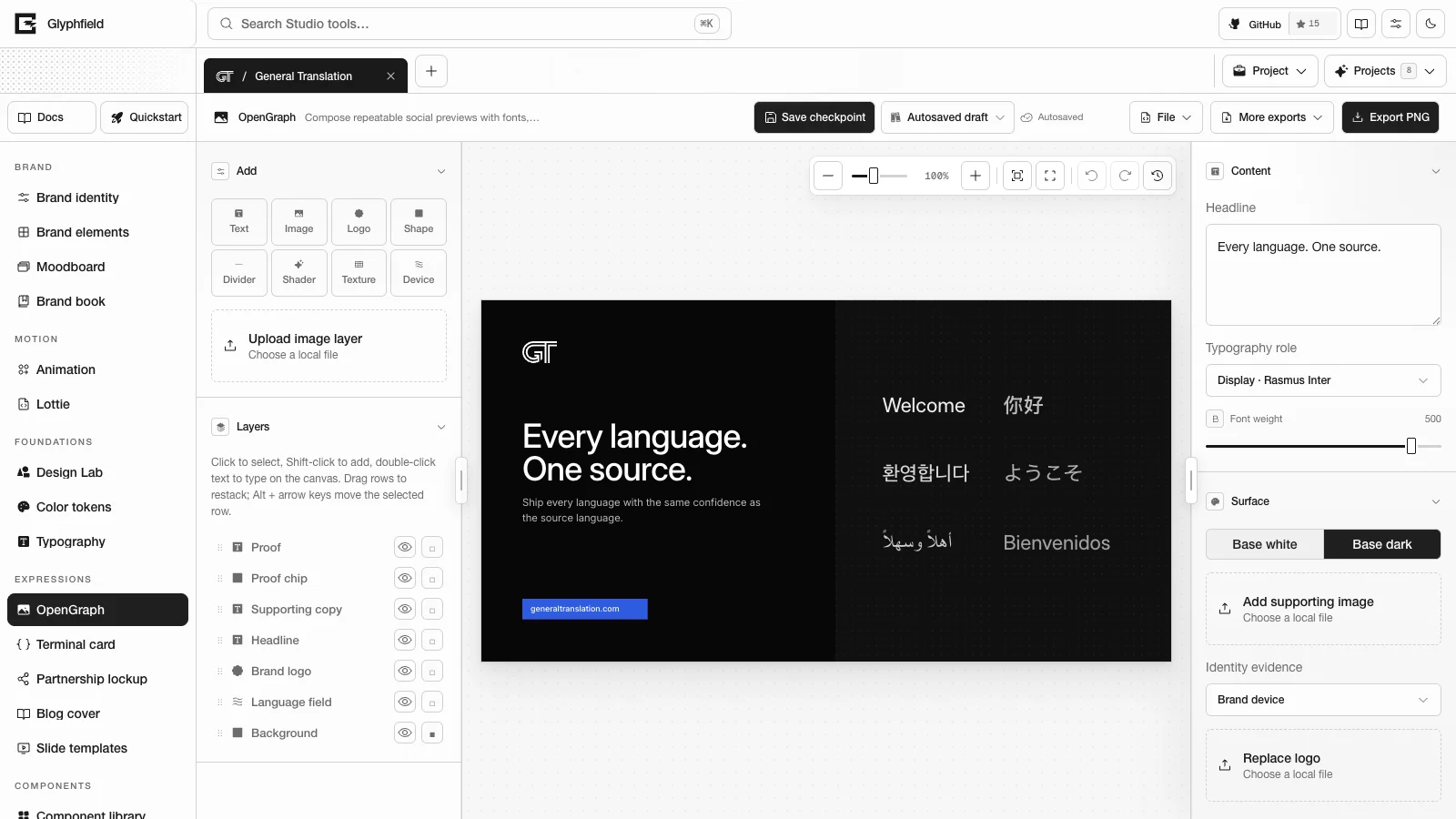Open the File dropdown
Screen dimensions: 1456x819
click(x=1167, y=117)
